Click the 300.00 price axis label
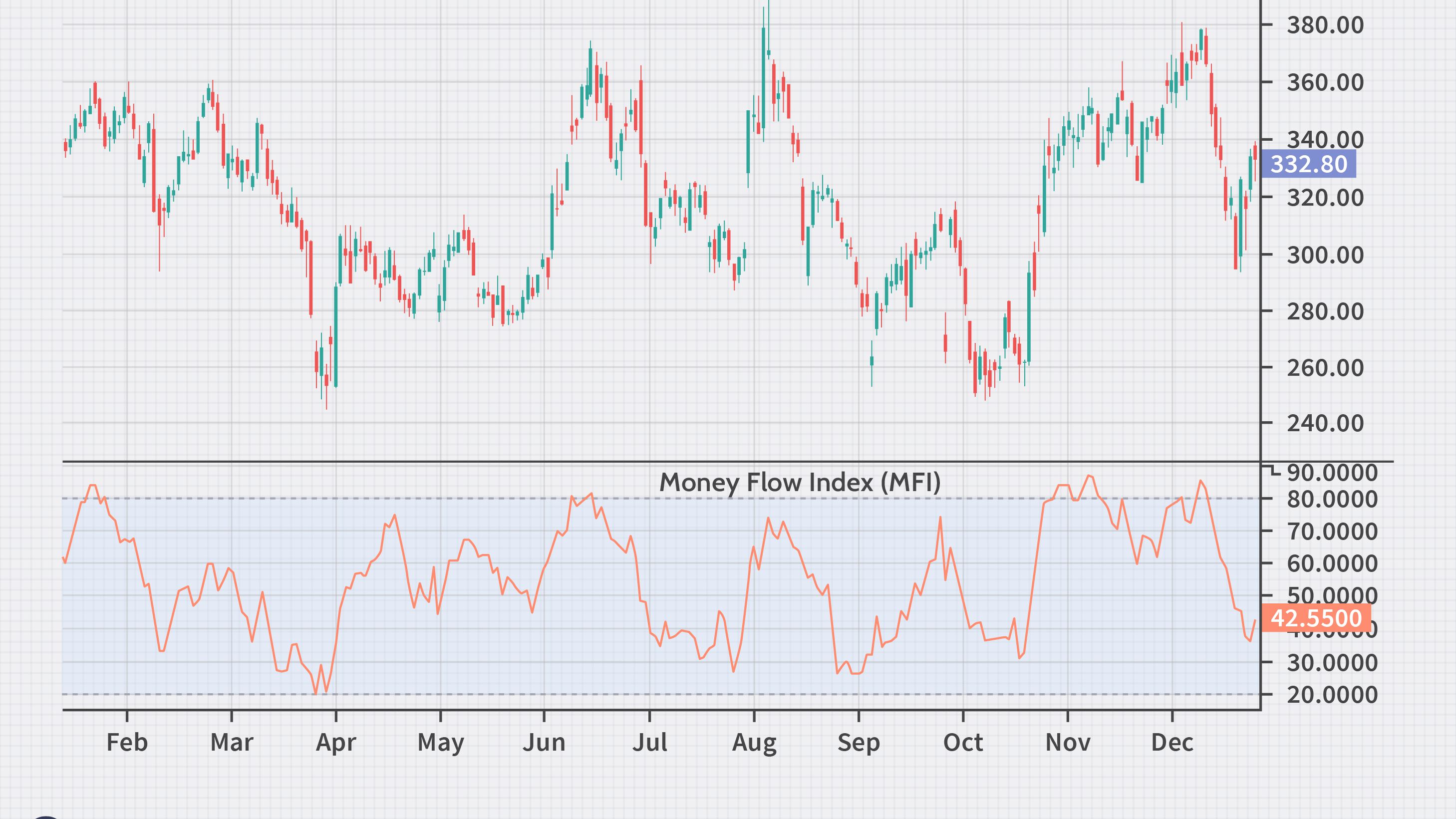The width and height of the screenshot is (1456, 819). pos(1325,255)
